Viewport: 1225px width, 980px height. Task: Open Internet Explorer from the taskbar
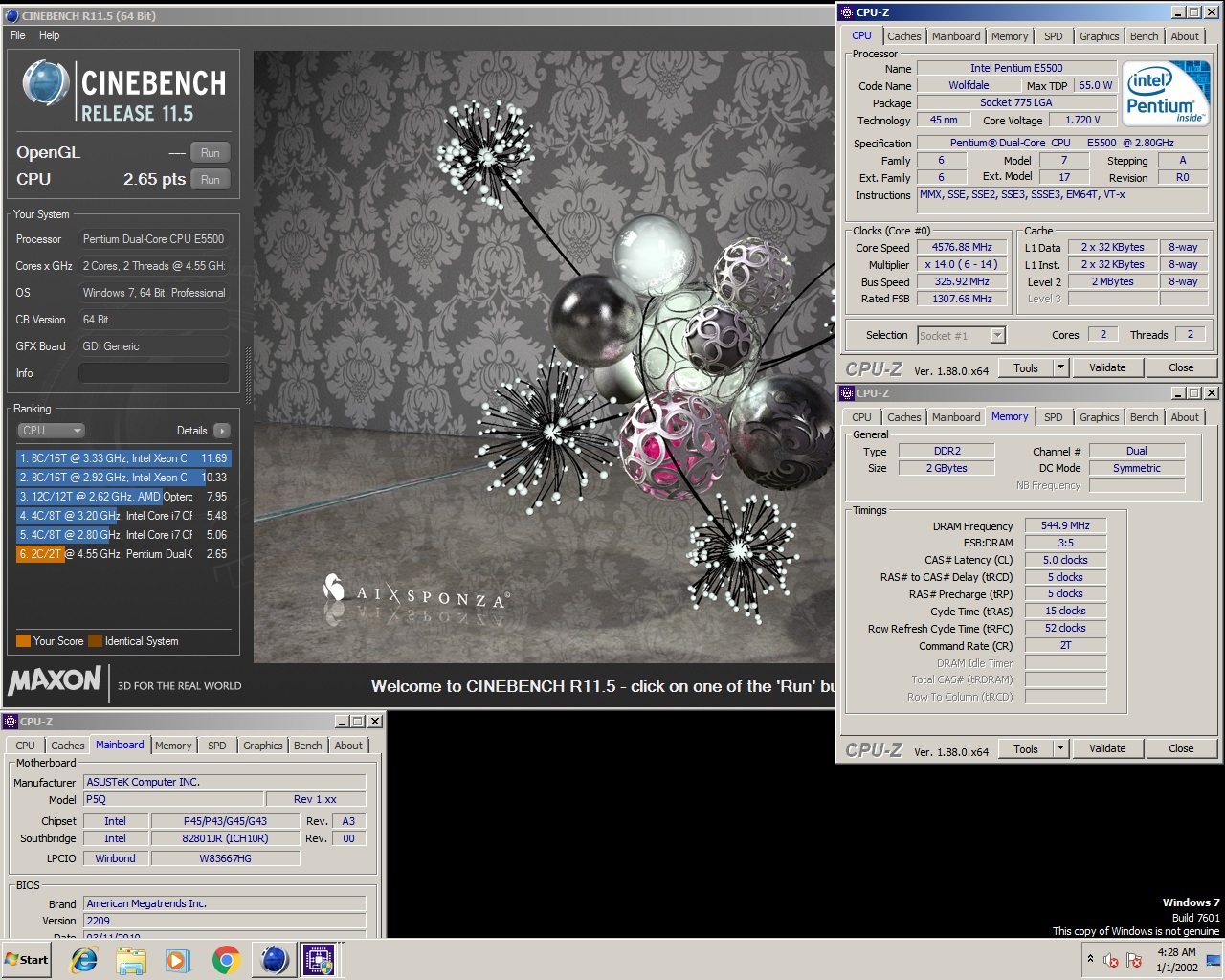(84, 960)
